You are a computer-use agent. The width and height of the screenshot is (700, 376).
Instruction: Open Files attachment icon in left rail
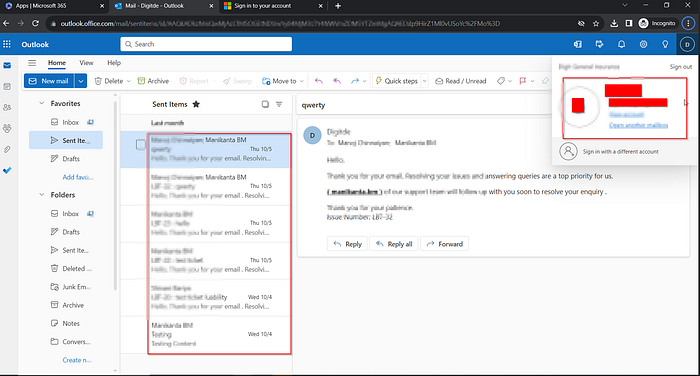click(7, 150)
